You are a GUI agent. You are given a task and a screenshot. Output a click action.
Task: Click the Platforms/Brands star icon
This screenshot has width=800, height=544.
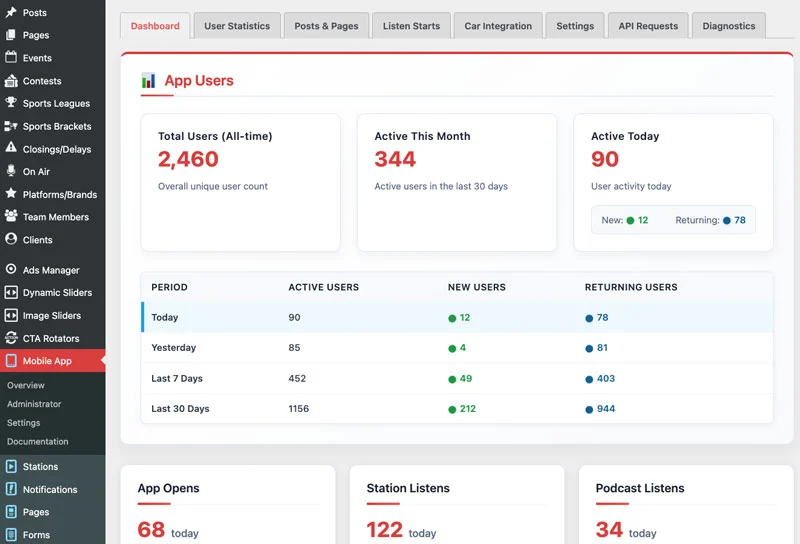click(11, 193)
